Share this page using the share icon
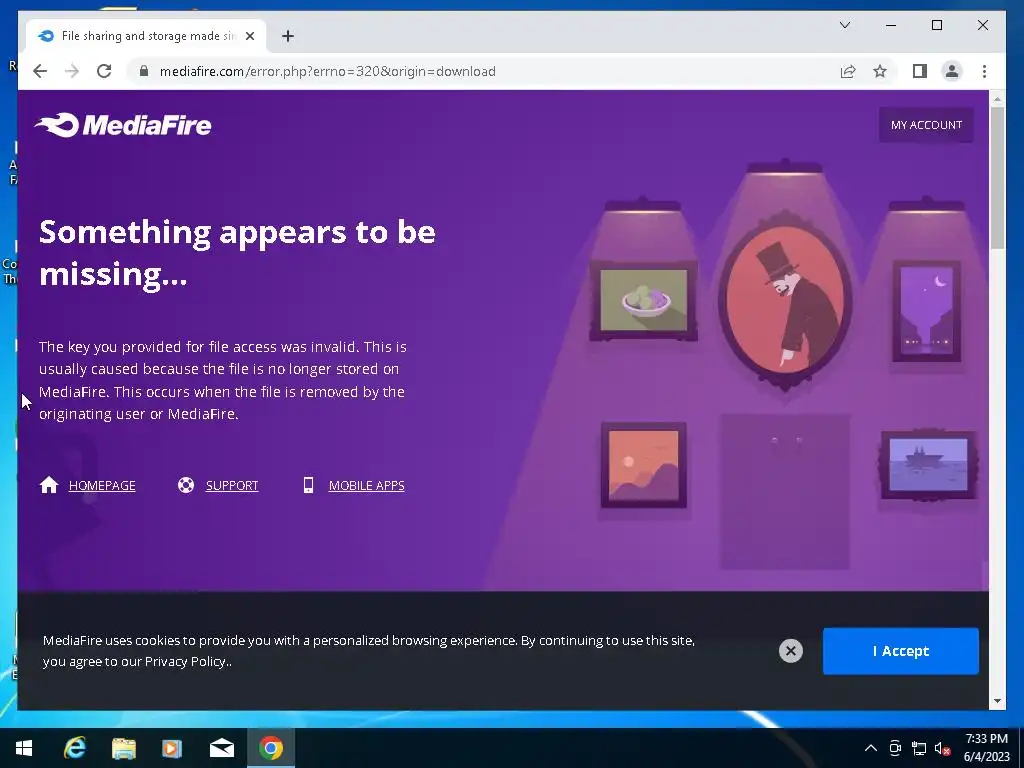 click(848, 71)
